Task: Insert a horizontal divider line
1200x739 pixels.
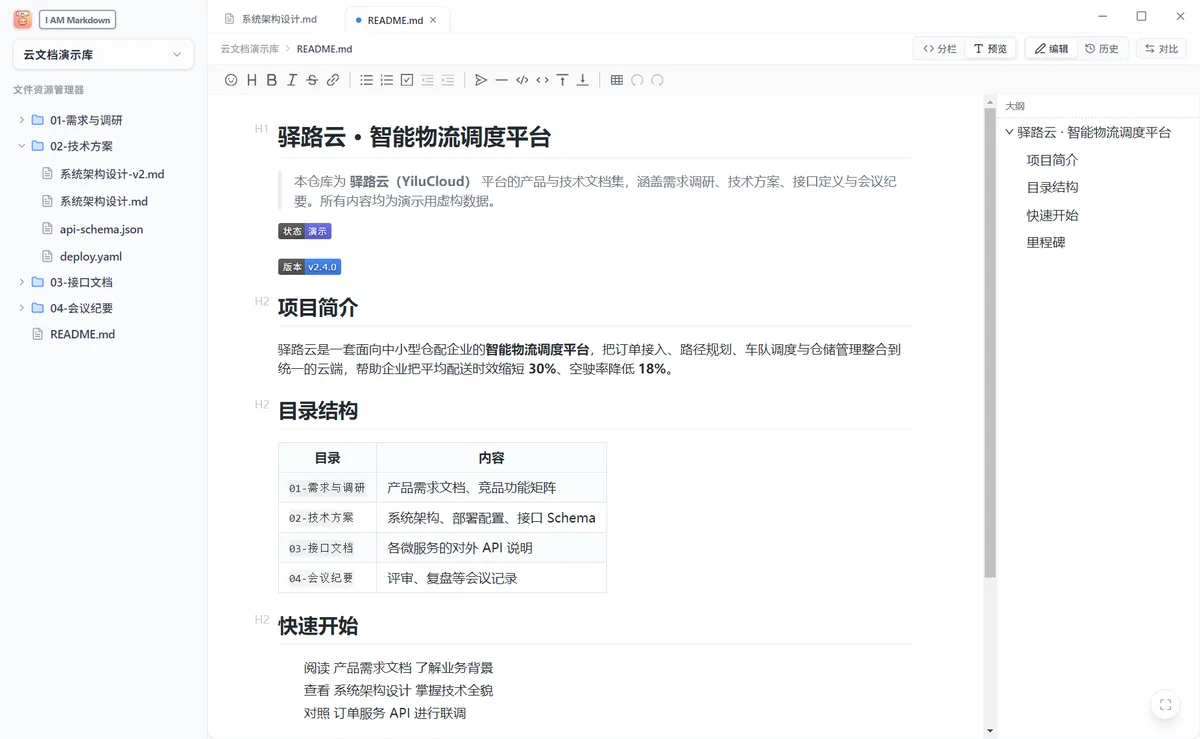Action: (x=501, y=80)
